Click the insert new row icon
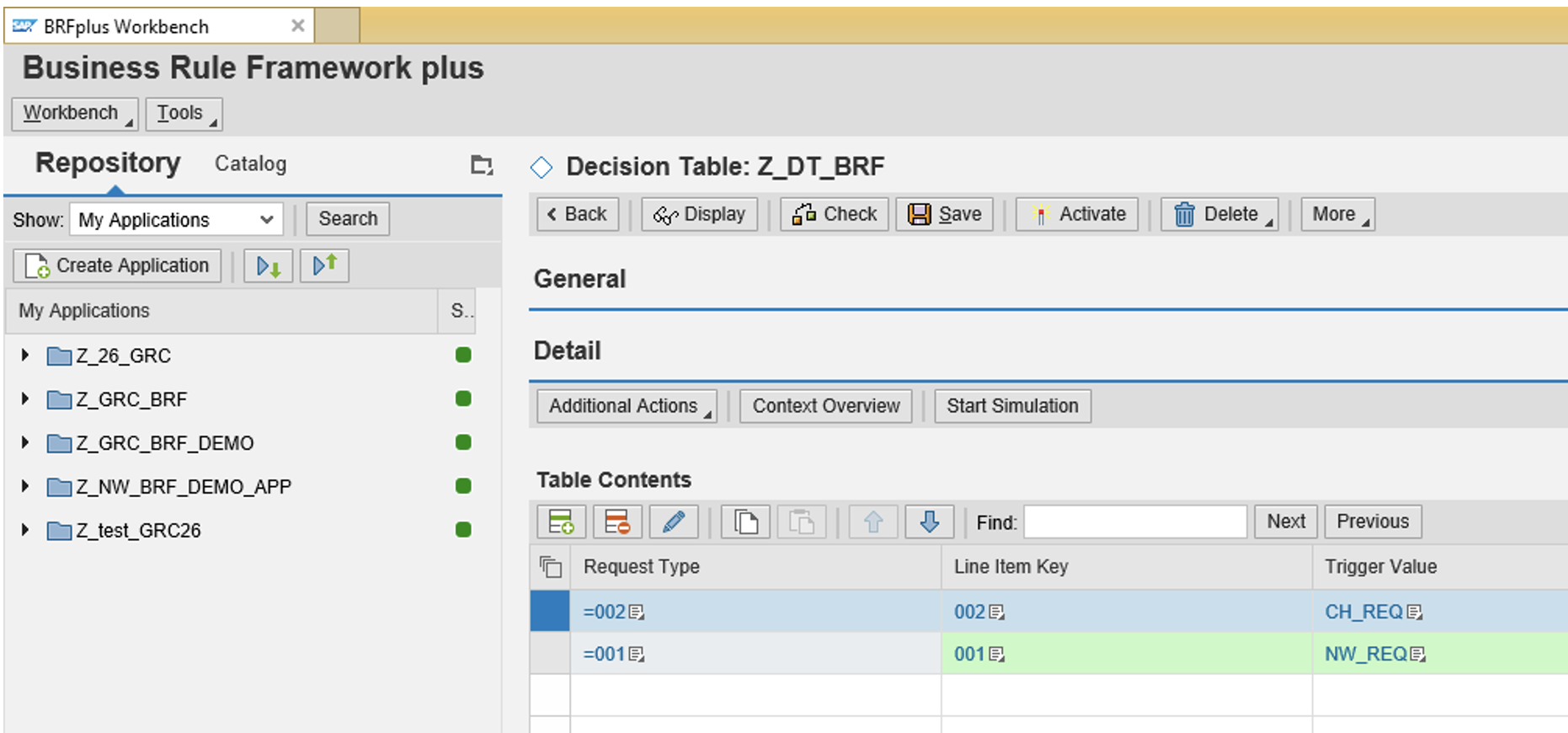The height and width of the screenshot is (733, 1568). click(561, 522)
